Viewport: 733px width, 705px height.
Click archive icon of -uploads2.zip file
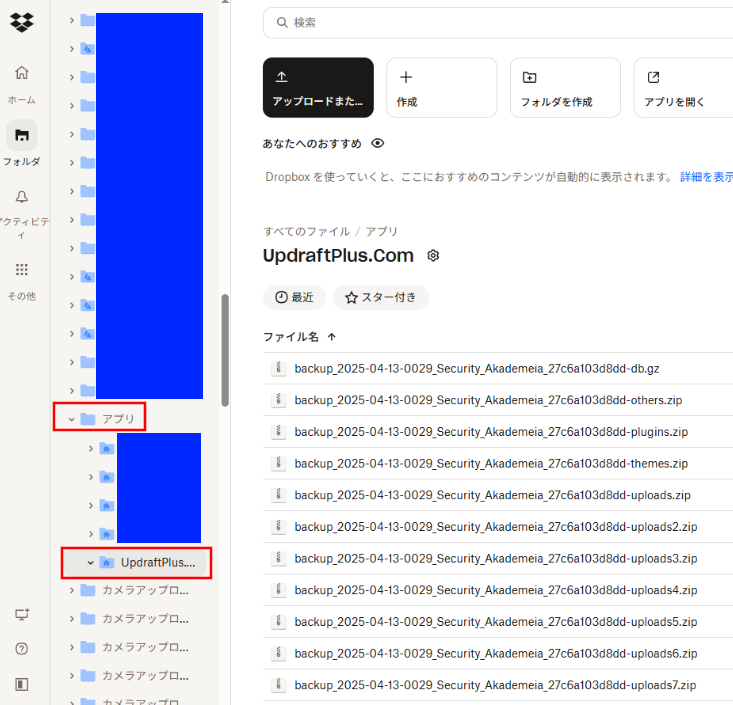point(279,526)
